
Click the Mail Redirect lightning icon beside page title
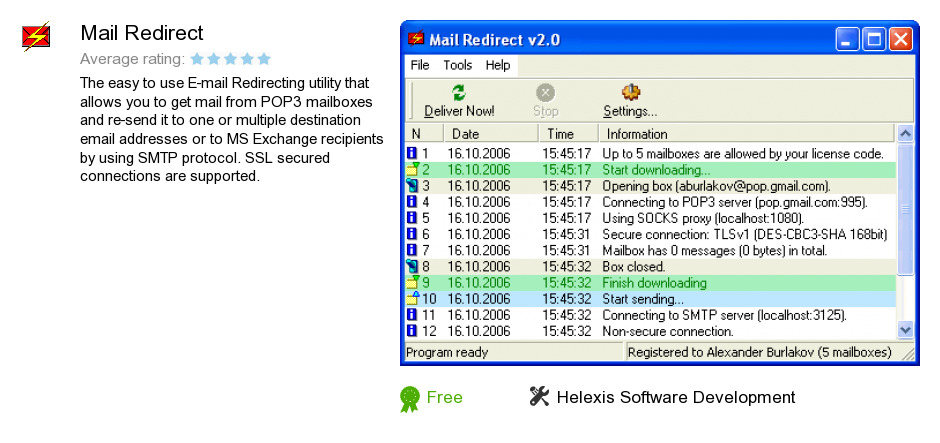point(36,37)
